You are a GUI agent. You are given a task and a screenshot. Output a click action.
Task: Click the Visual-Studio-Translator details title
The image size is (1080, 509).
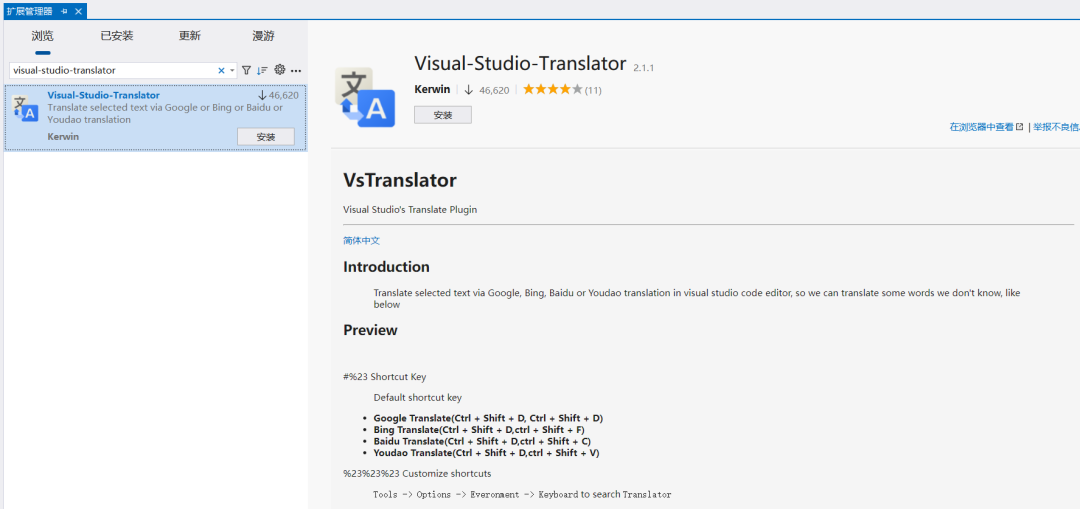[521, 64]
